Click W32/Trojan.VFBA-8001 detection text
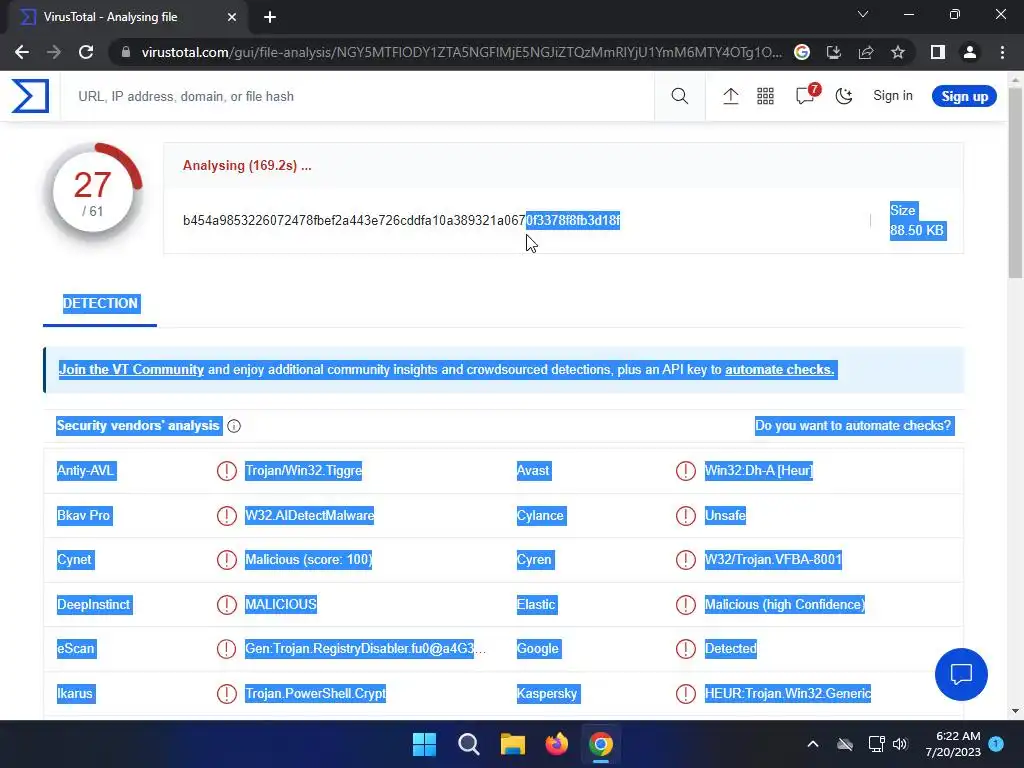Viewport: 1024px width, 768px height. pos(773,560)
